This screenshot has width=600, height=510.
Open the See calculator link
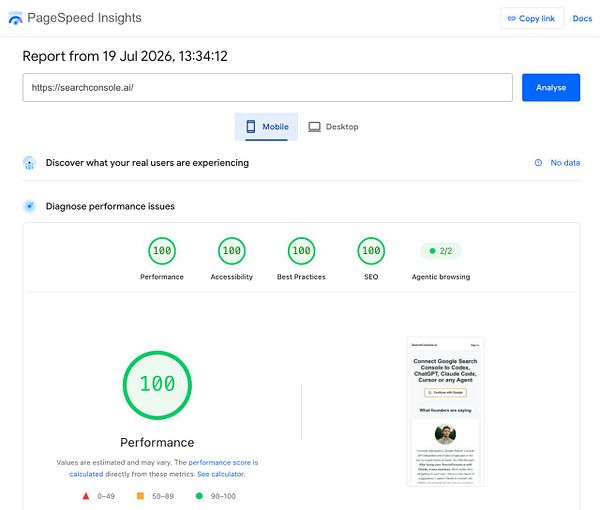(x=220, y=474)
